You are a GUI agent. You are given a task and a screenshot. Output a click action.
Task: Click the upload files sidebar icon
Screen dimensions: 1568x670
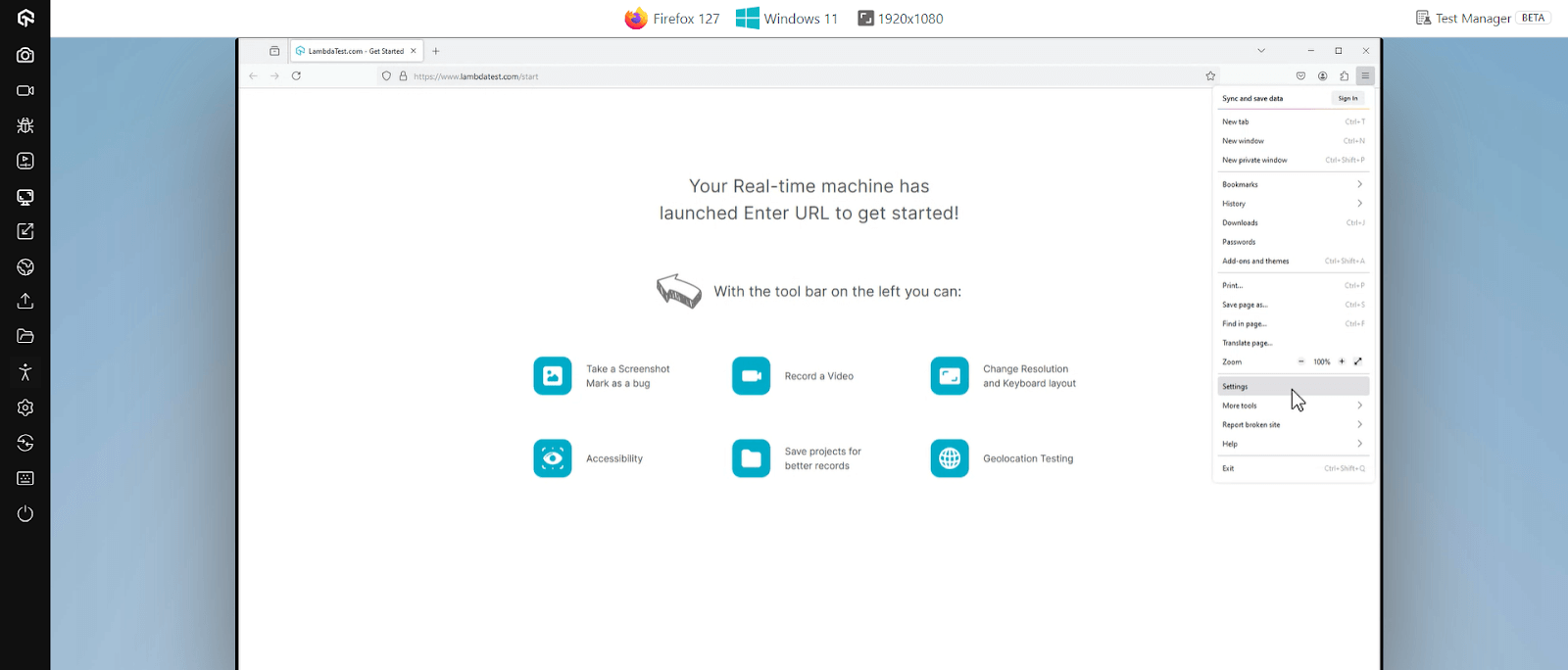(x=25, y=301)
